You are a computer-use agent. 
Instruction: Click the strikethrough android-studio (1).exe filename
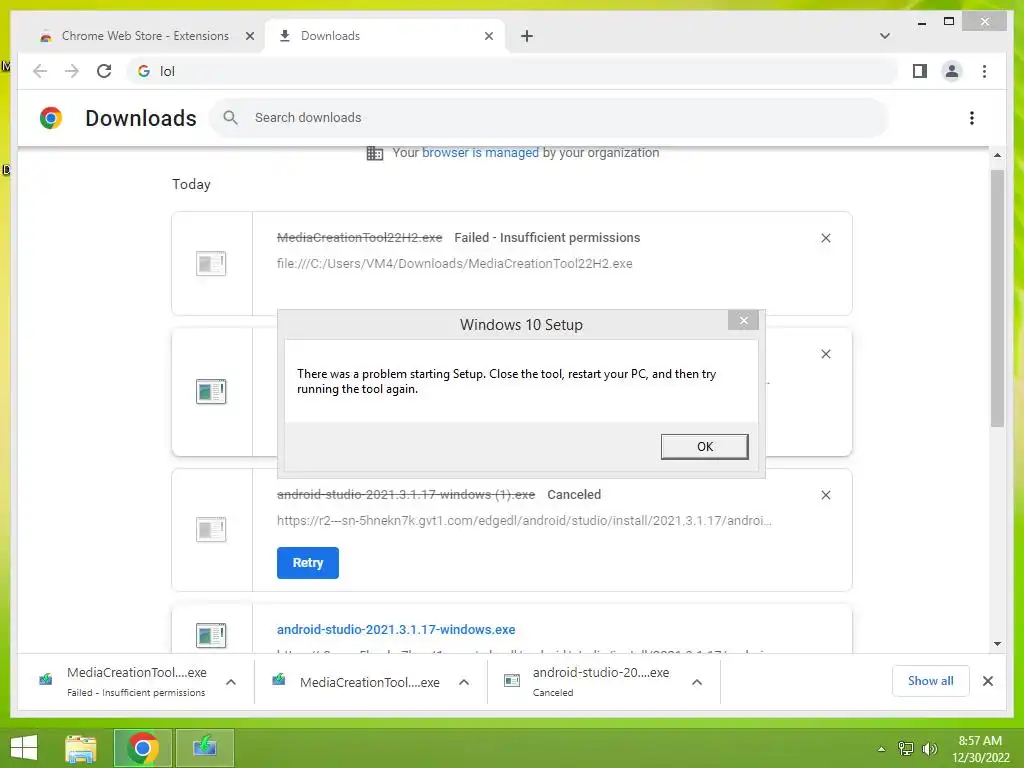pyautogui.click(x=406, y=494)
